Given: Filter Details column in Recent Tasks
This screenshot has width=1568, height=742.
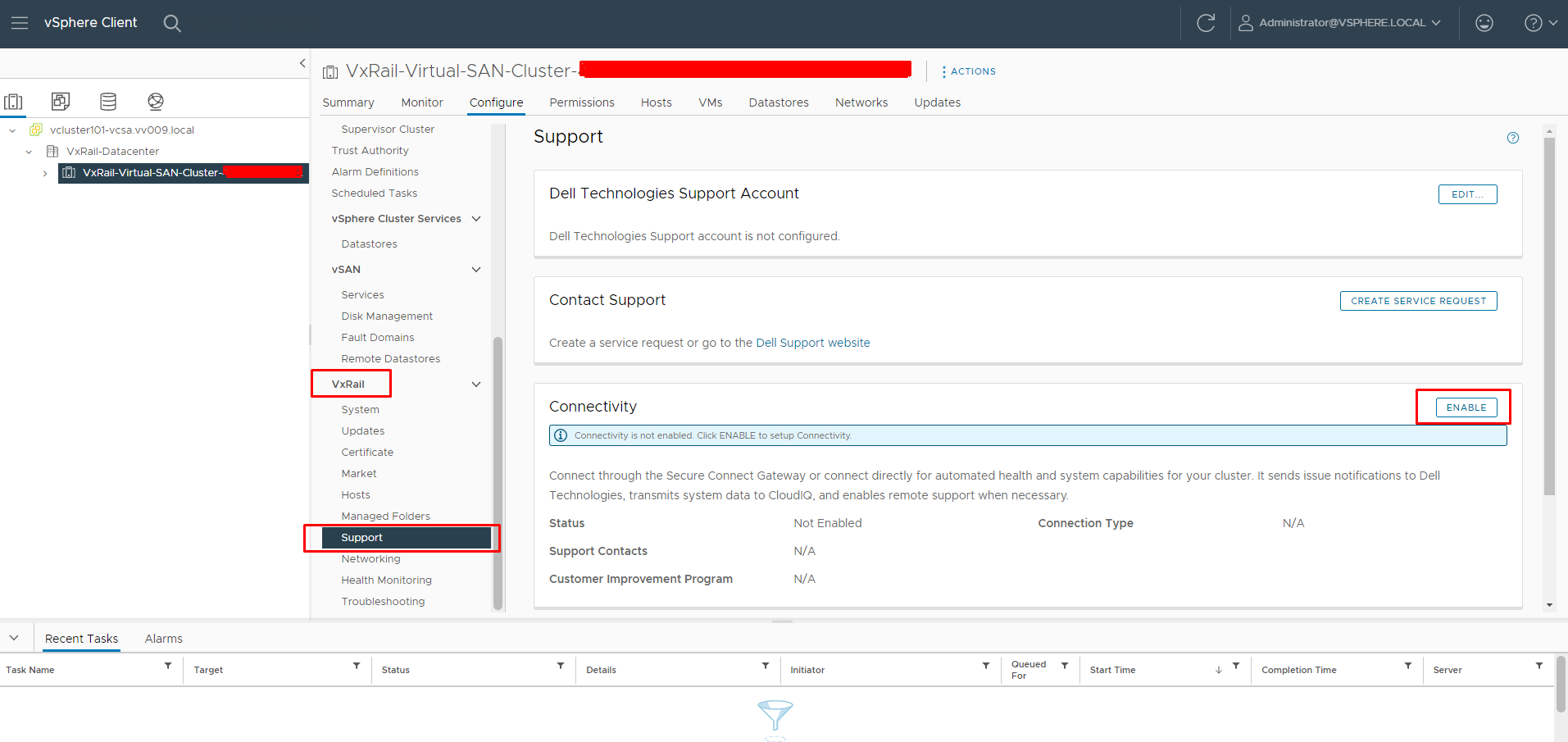Looking at the screenshot, I should coord(766,666).
